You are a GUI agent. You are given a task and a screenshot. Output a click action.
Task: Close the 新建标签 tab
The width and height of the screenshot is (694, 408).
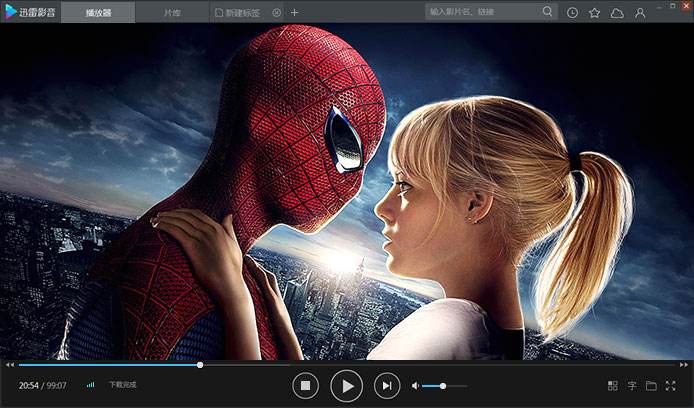pyautogui.click(x=277, y=12)
